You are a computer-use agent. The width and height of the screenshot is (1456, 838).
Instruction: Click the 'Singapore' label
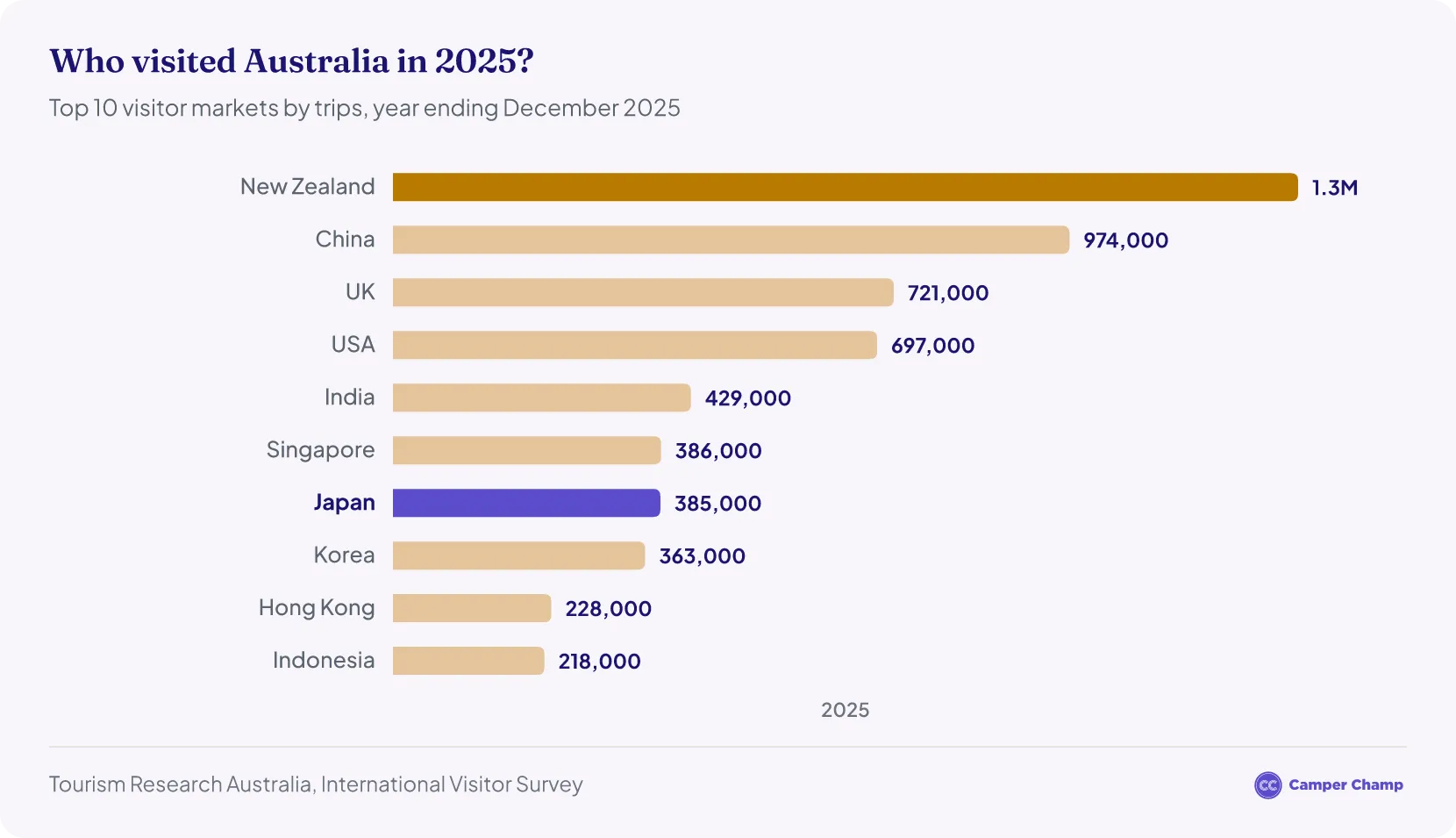[x=321, y=450]
